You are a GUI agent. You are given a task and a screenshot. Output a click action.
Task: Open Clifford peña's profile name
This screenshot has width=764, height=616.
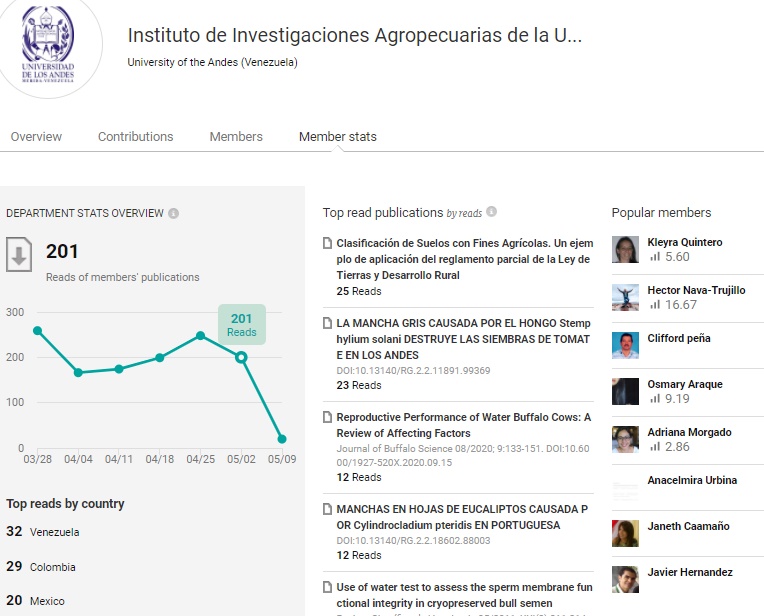[x=679, y=338]
